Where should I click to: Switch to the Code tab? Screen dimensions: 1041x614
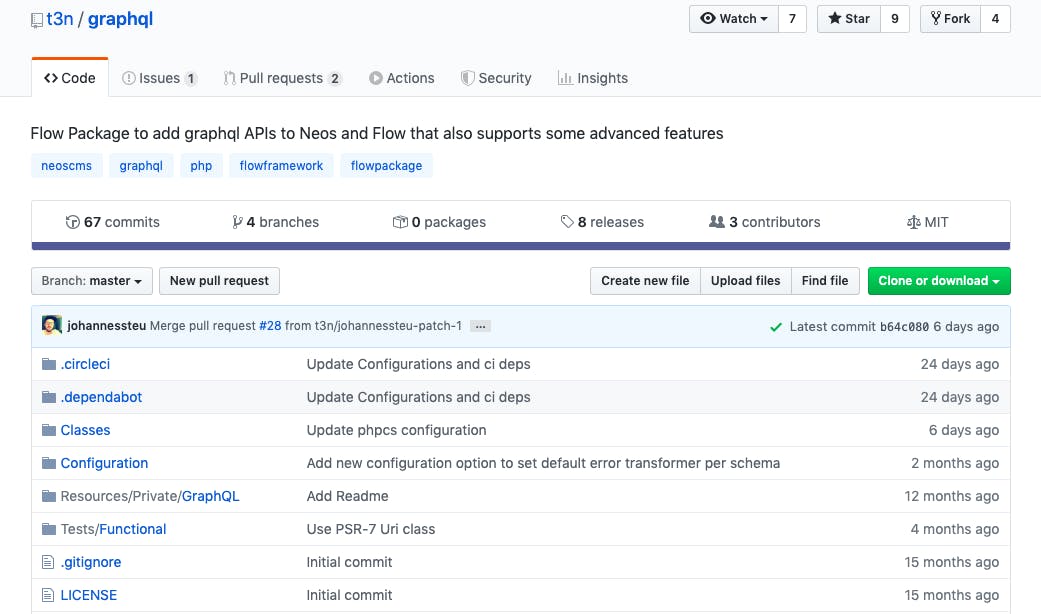click(70, 78)
